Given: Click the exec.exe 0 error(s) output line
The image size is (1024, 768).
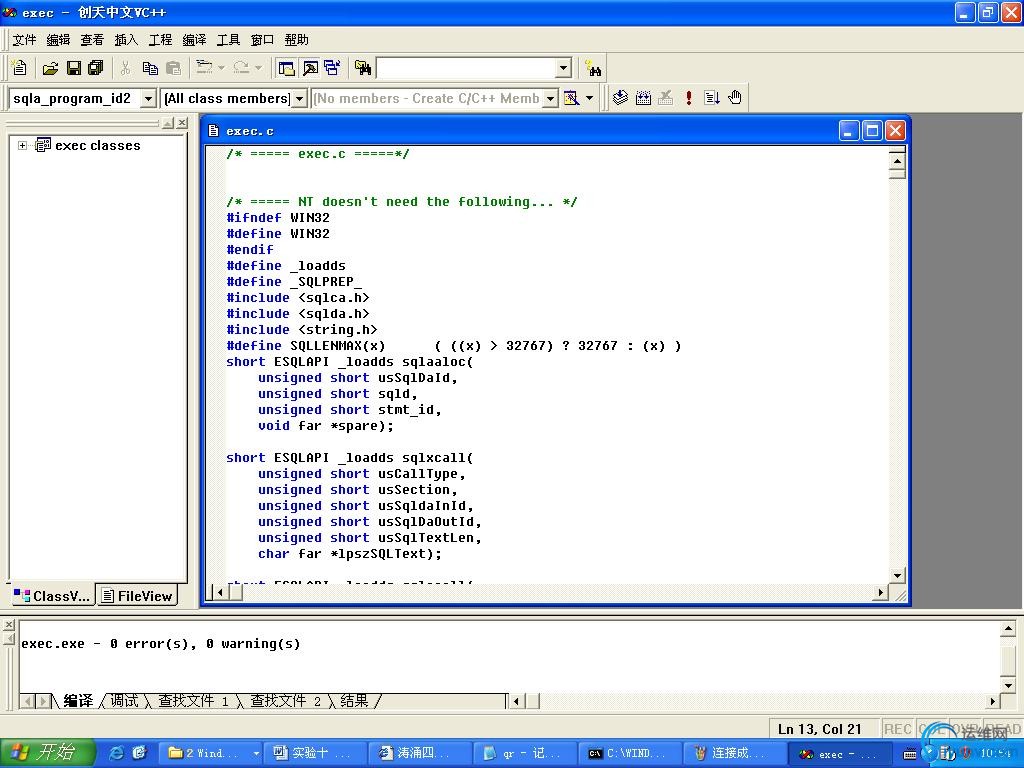Looking at the screenshot, I should 161,644.
